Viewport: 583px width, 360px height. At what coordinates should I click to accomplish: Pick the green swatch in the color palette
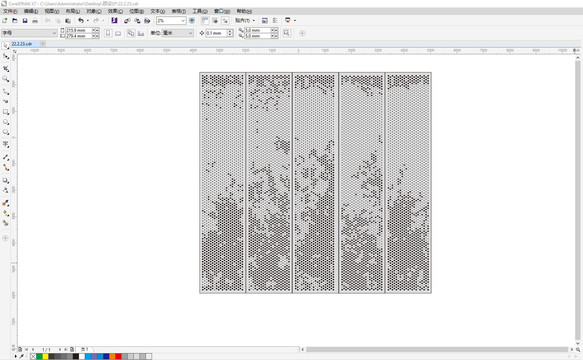[x=39, y=356]
